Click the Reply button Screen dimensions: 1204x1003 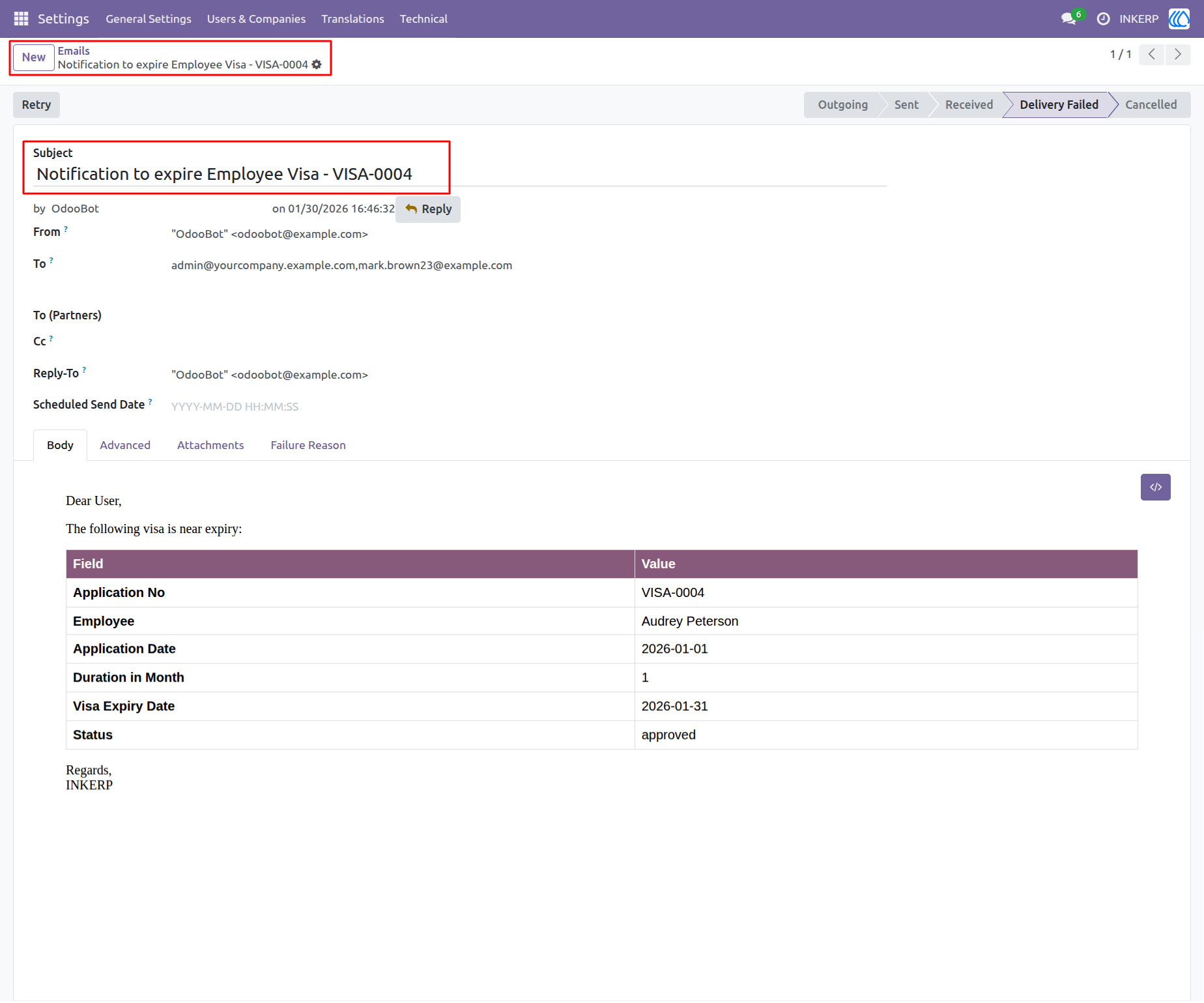coord(428,209)
